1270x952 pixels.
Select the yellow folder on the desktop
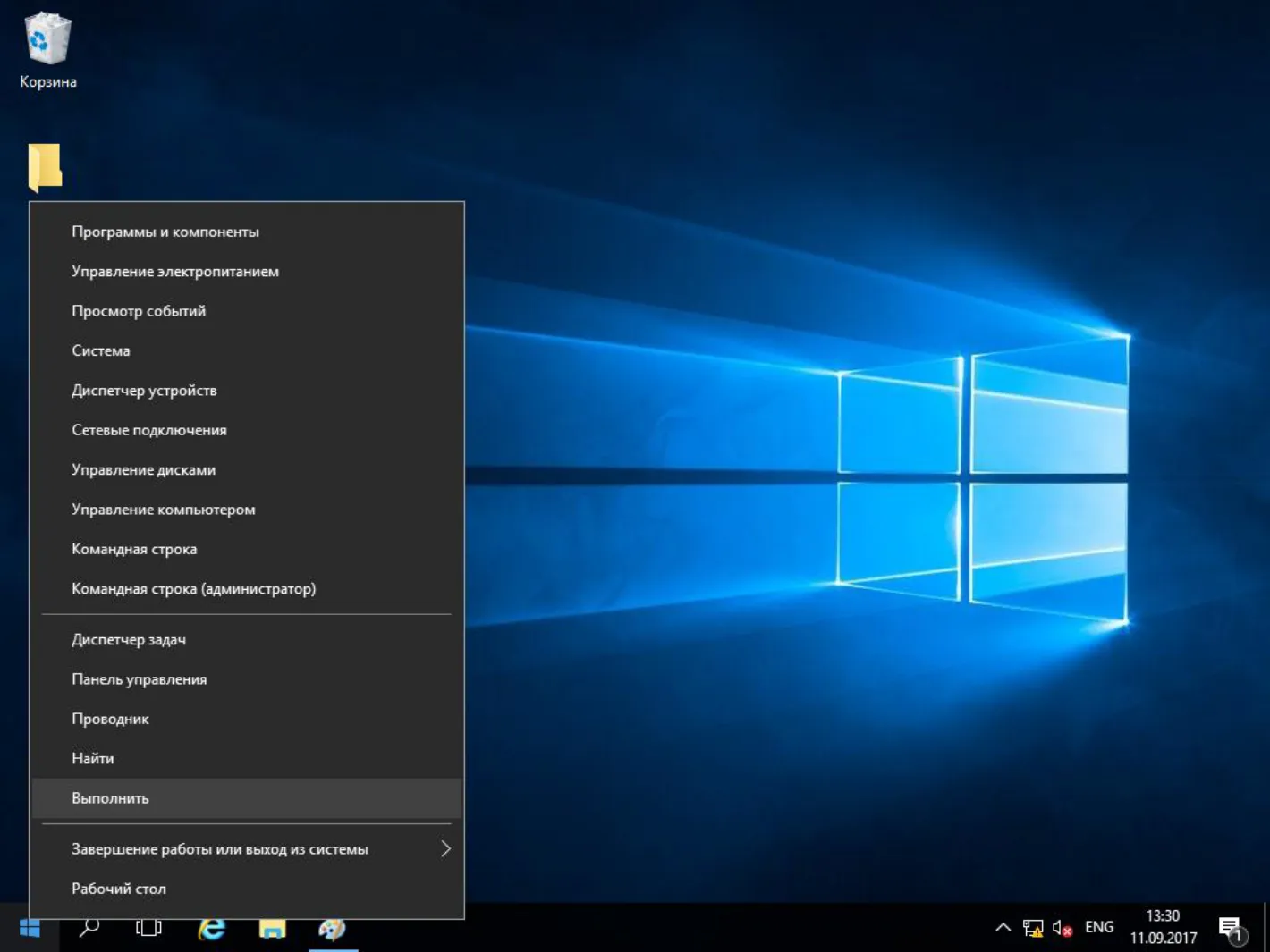point(45,167)
